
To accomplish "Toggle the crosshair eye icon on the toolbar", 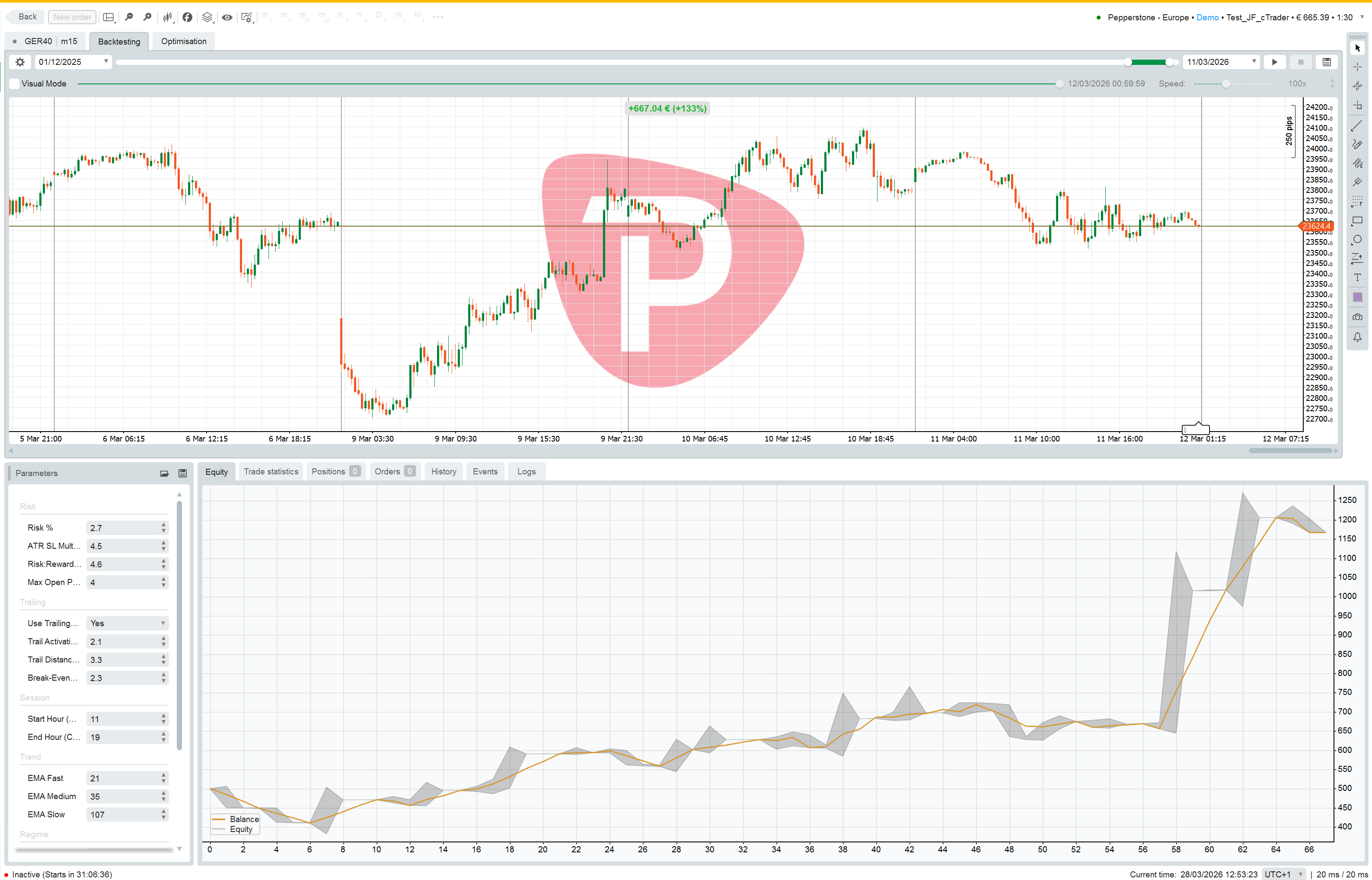I will tap(227, 17).
